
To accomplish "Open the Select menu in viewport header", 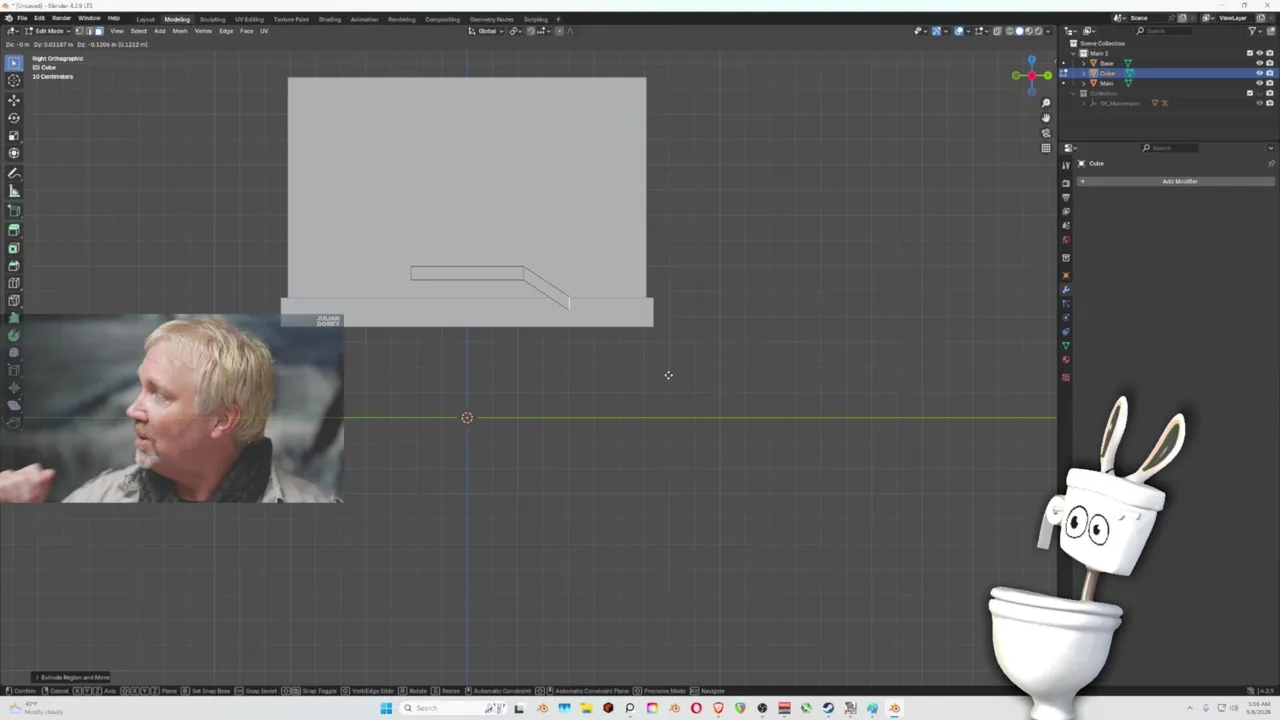I will (139, 31).
